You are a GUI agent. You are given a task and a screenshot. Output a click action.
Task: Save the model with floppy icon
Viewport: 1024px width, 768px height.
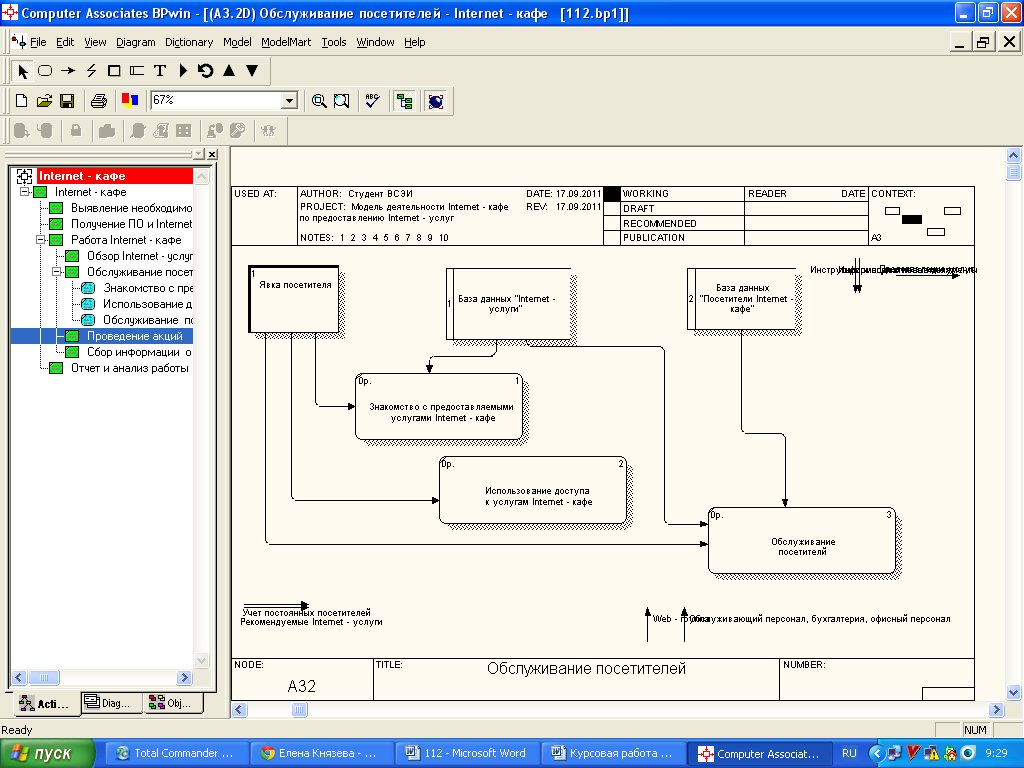pos(67,101)
